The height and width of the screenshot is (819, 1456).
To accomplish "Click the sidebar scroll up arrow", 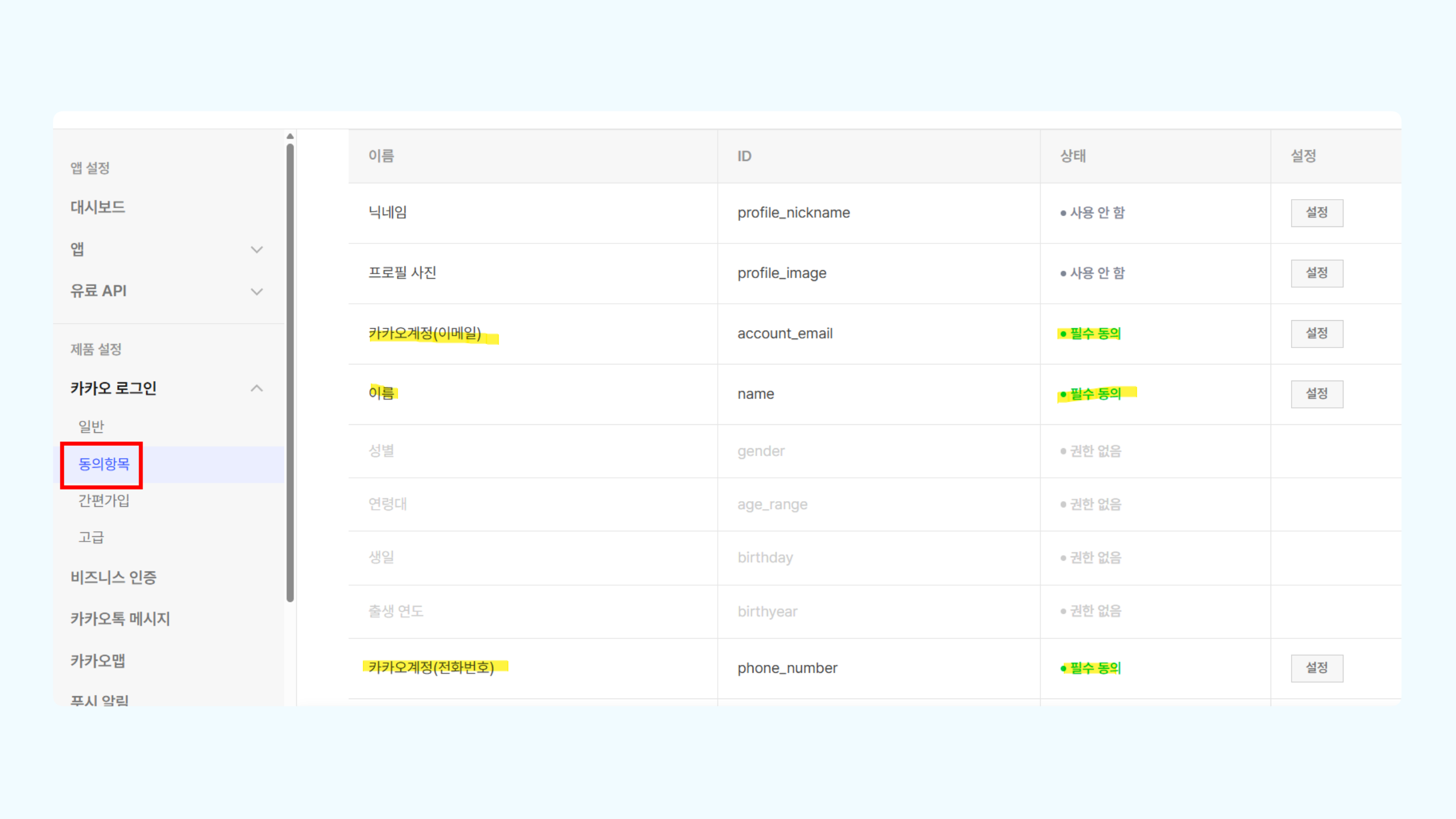I will point(290,136).
